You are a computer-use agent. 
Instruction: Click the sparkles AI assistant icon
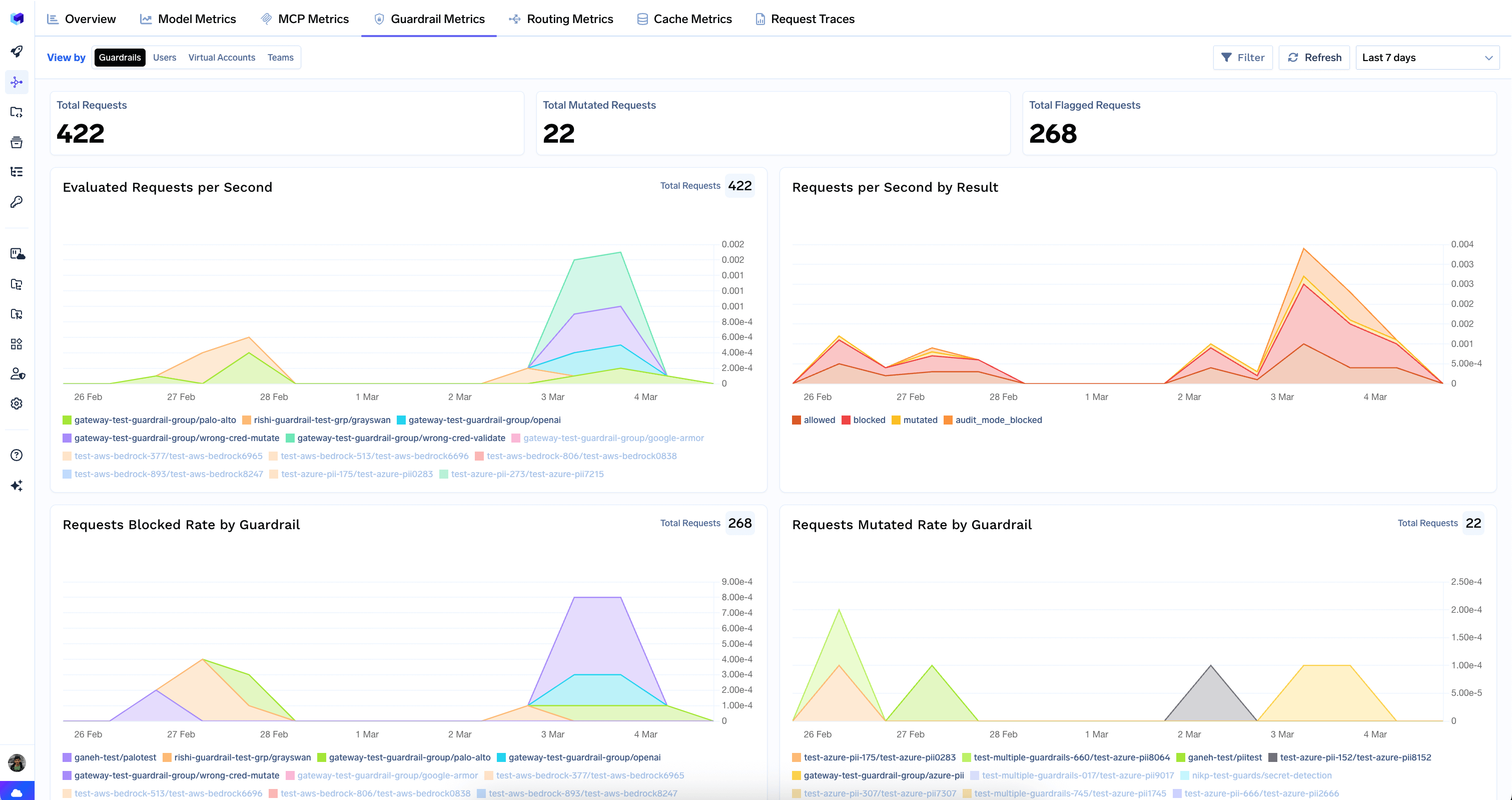click(17, 485)
